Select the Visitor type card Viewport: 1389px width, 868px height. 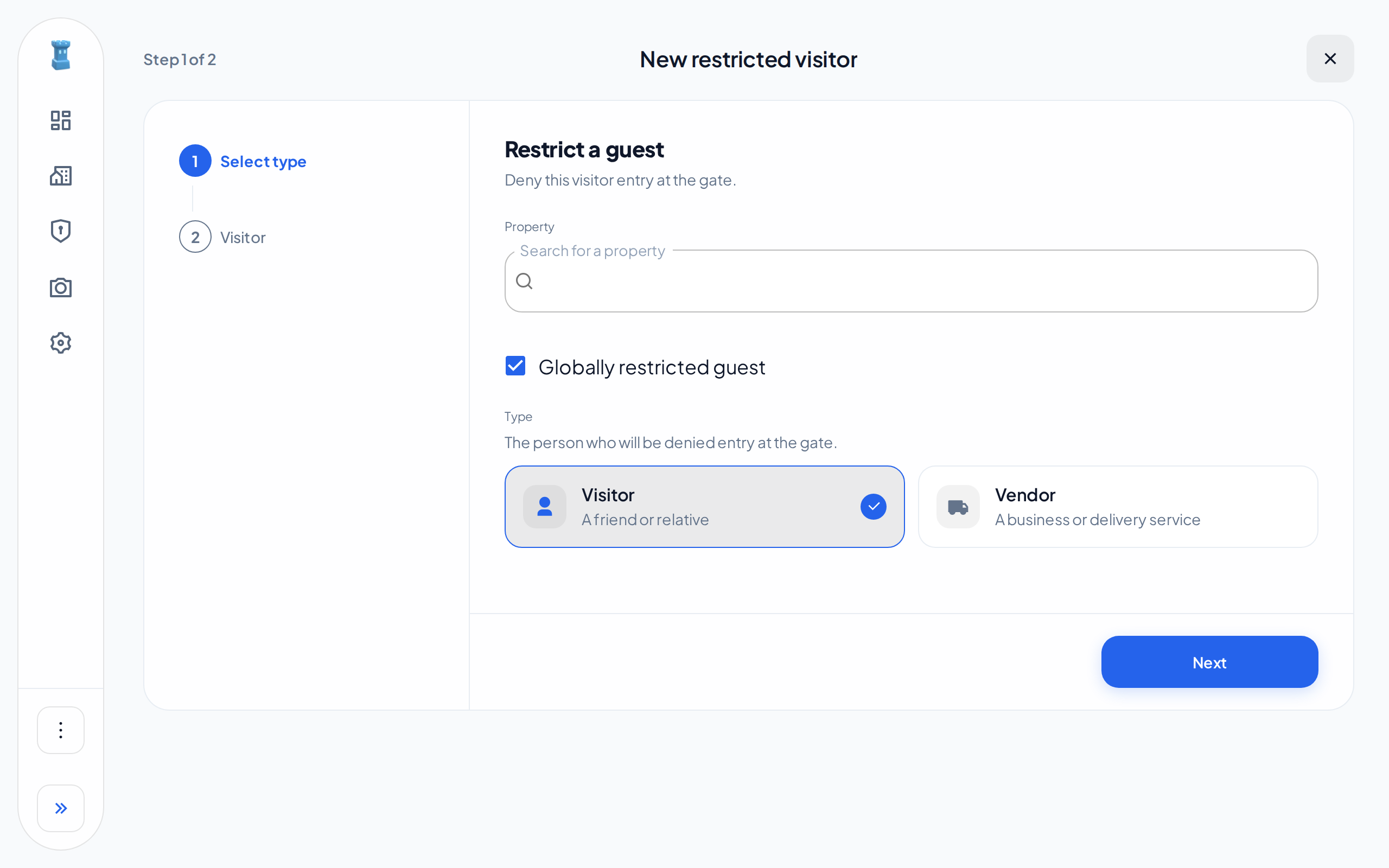(x=704, y=506)
